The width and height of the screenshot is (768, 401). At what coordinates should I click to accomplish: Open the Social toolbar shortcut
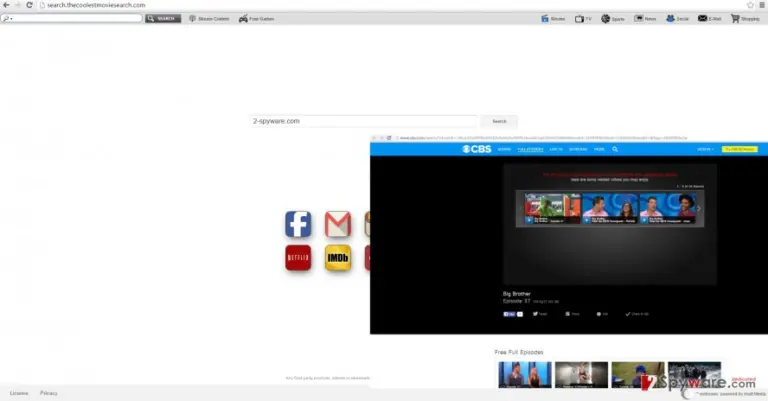point(677,19)
